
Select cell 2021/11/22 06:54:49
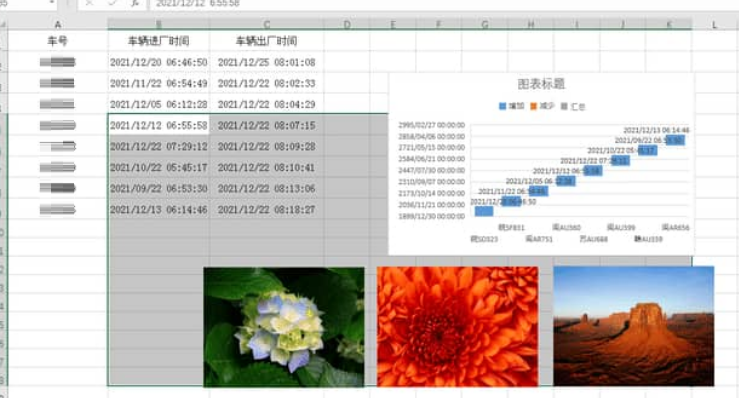pyautogui.click(x=158, y=83)
